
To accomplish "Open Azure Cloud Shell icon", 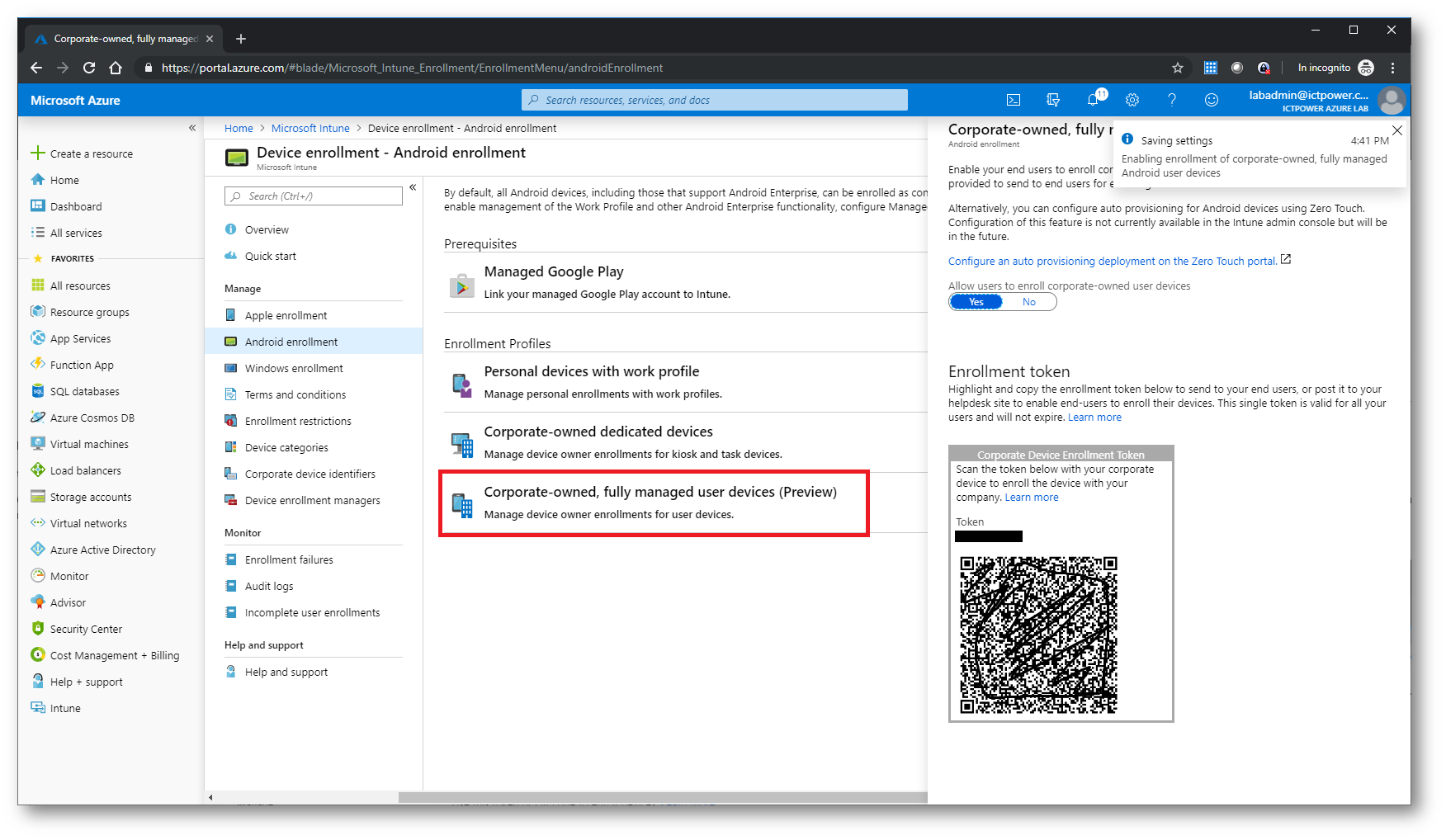I will click(x=1014, y=100).
